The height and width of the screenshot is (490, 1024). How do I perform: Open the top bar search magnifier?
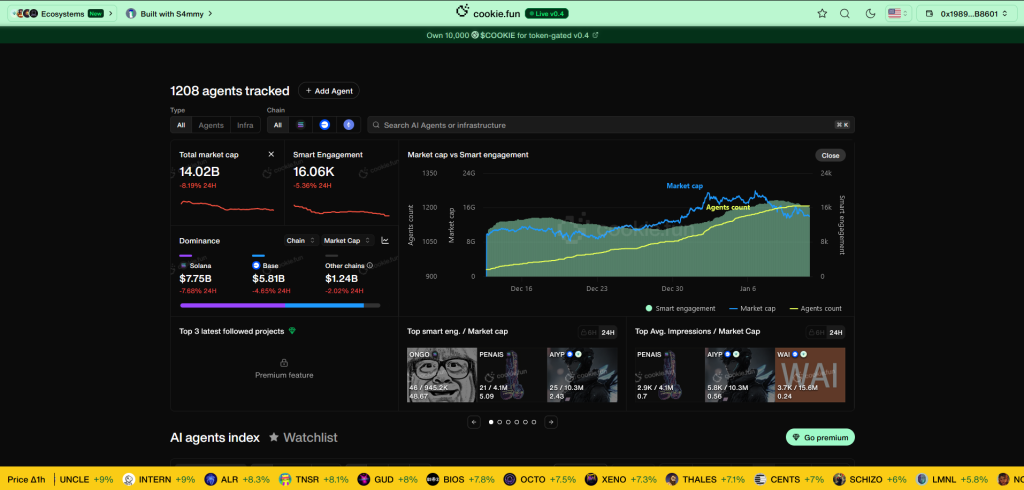point(844,13)
